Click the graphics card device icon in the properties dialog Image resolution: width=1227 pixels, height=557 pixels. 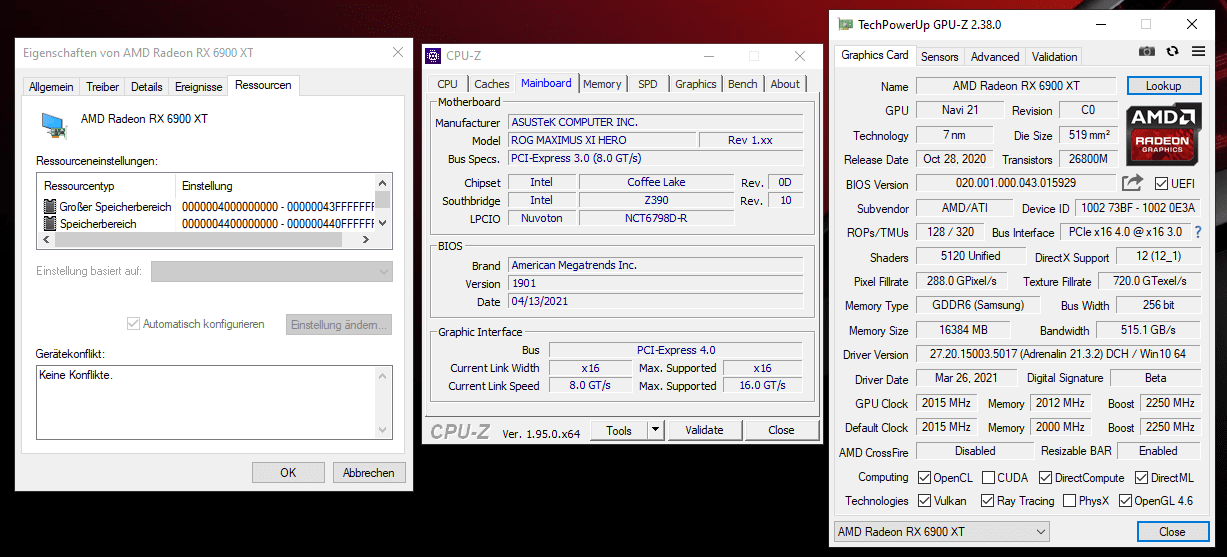[x=55, y=125]
